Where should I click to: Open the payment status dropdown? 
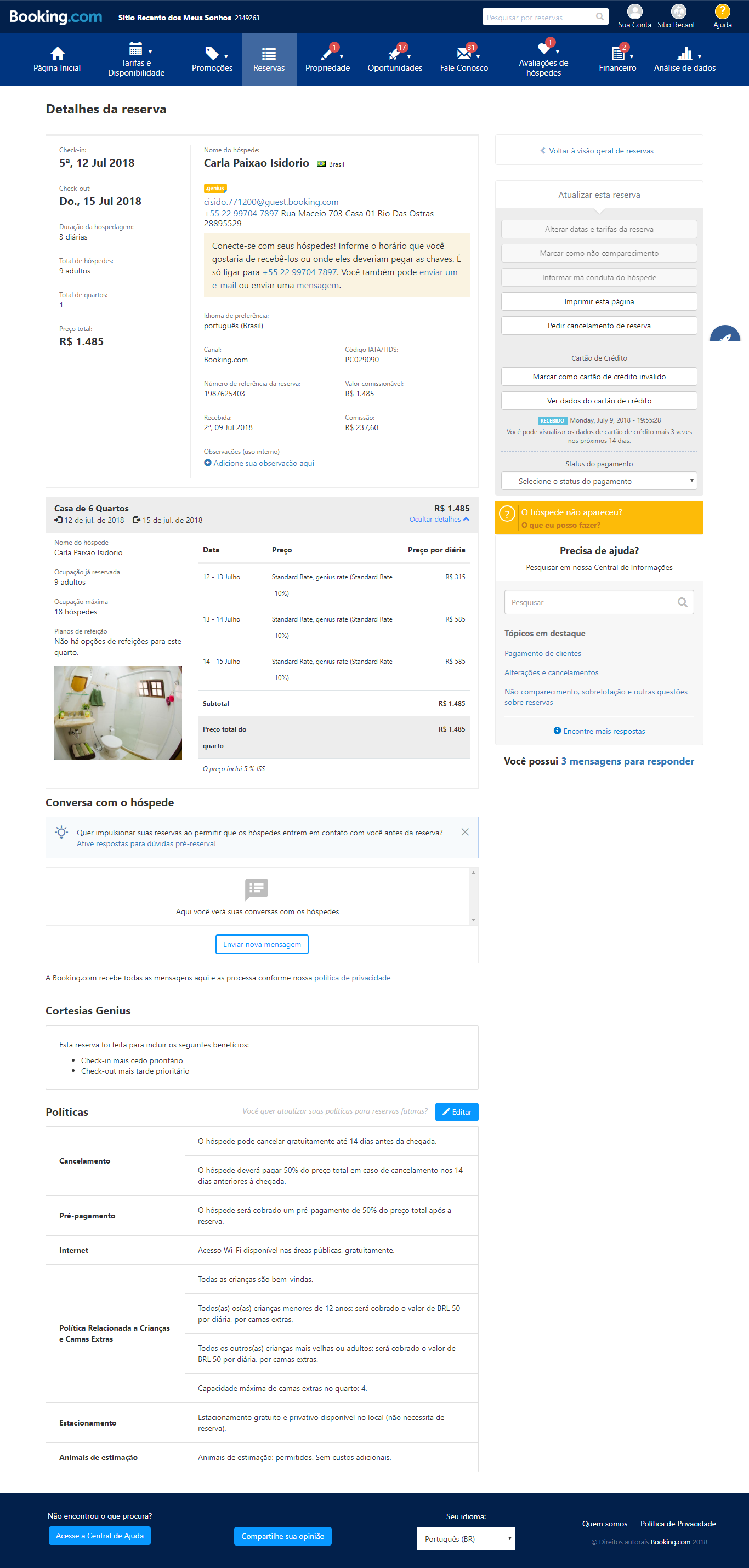point(599,481)
